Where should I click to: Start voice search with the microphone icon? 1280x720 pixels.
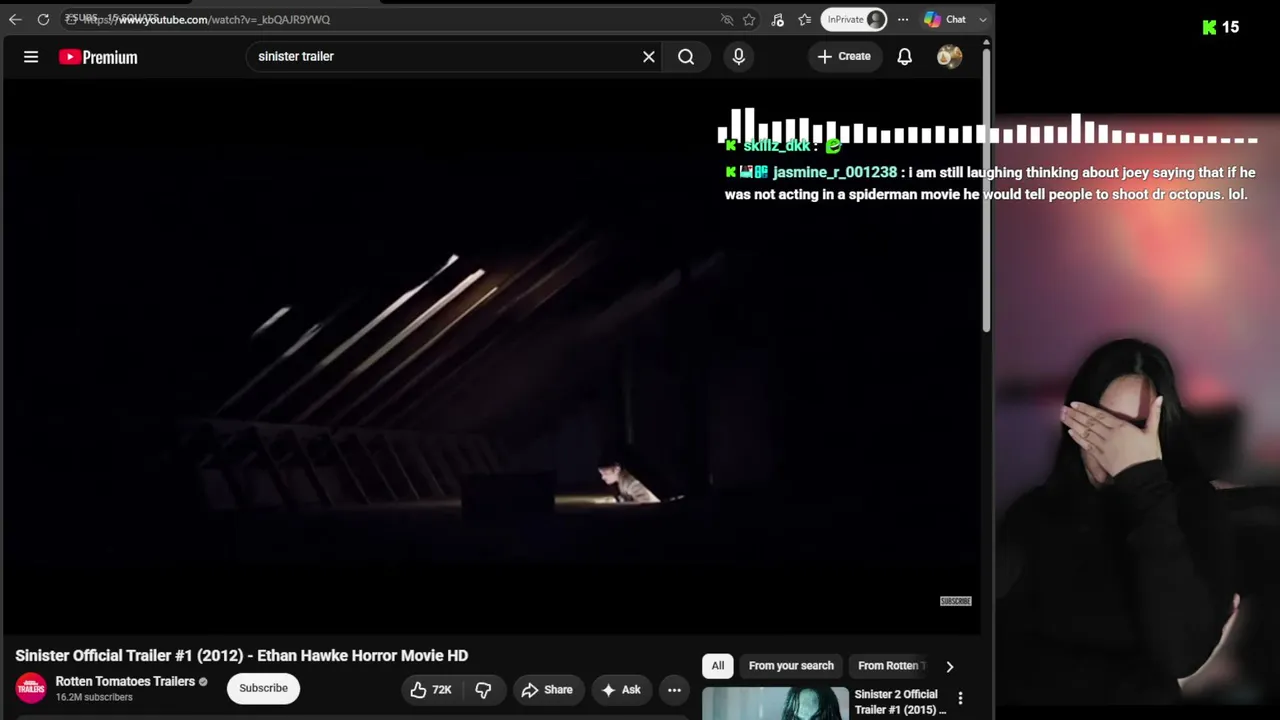tap(739, 57)
